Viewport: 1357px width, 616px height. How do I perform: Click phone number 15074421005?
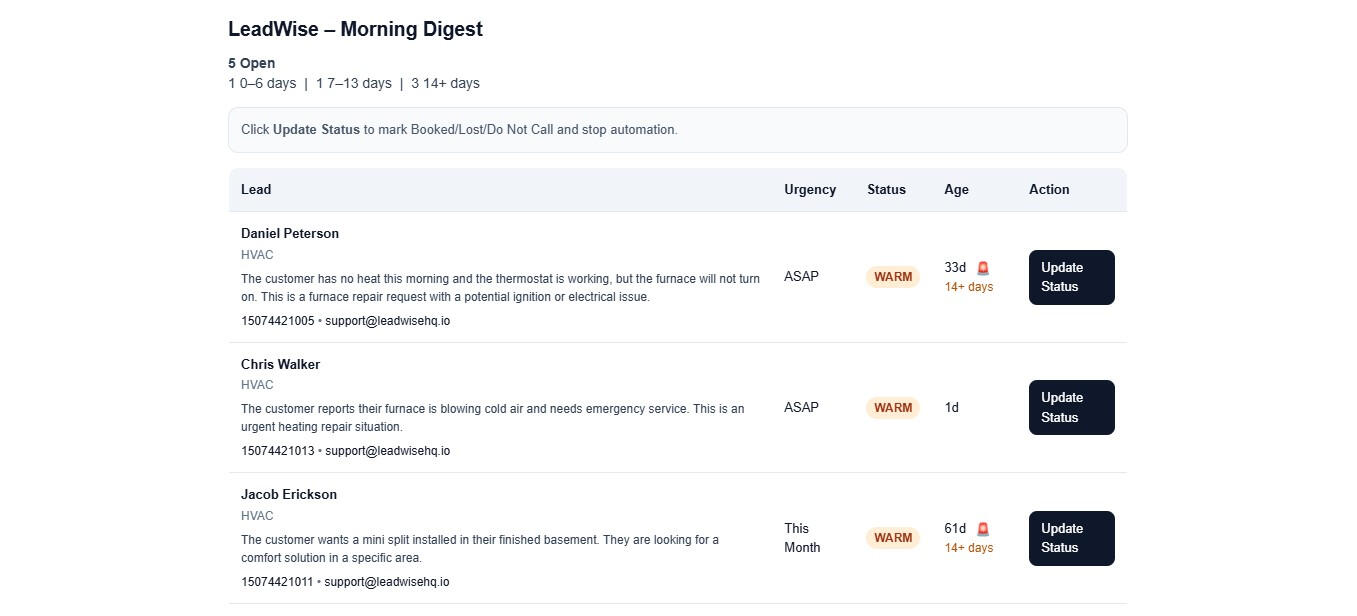277,321
